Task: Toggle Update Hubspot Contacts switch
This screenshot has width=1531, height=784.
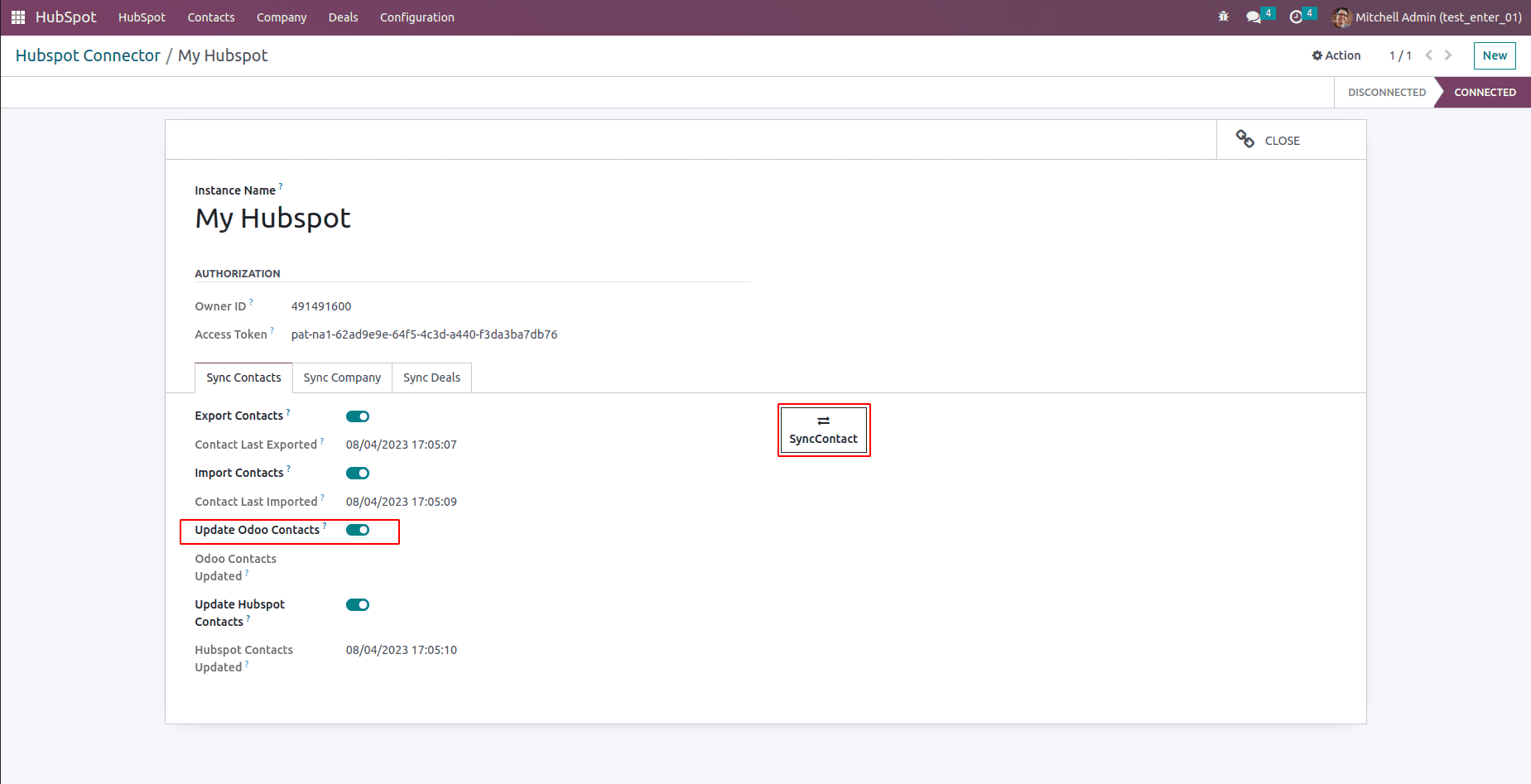Action: [x=358, y=605]
